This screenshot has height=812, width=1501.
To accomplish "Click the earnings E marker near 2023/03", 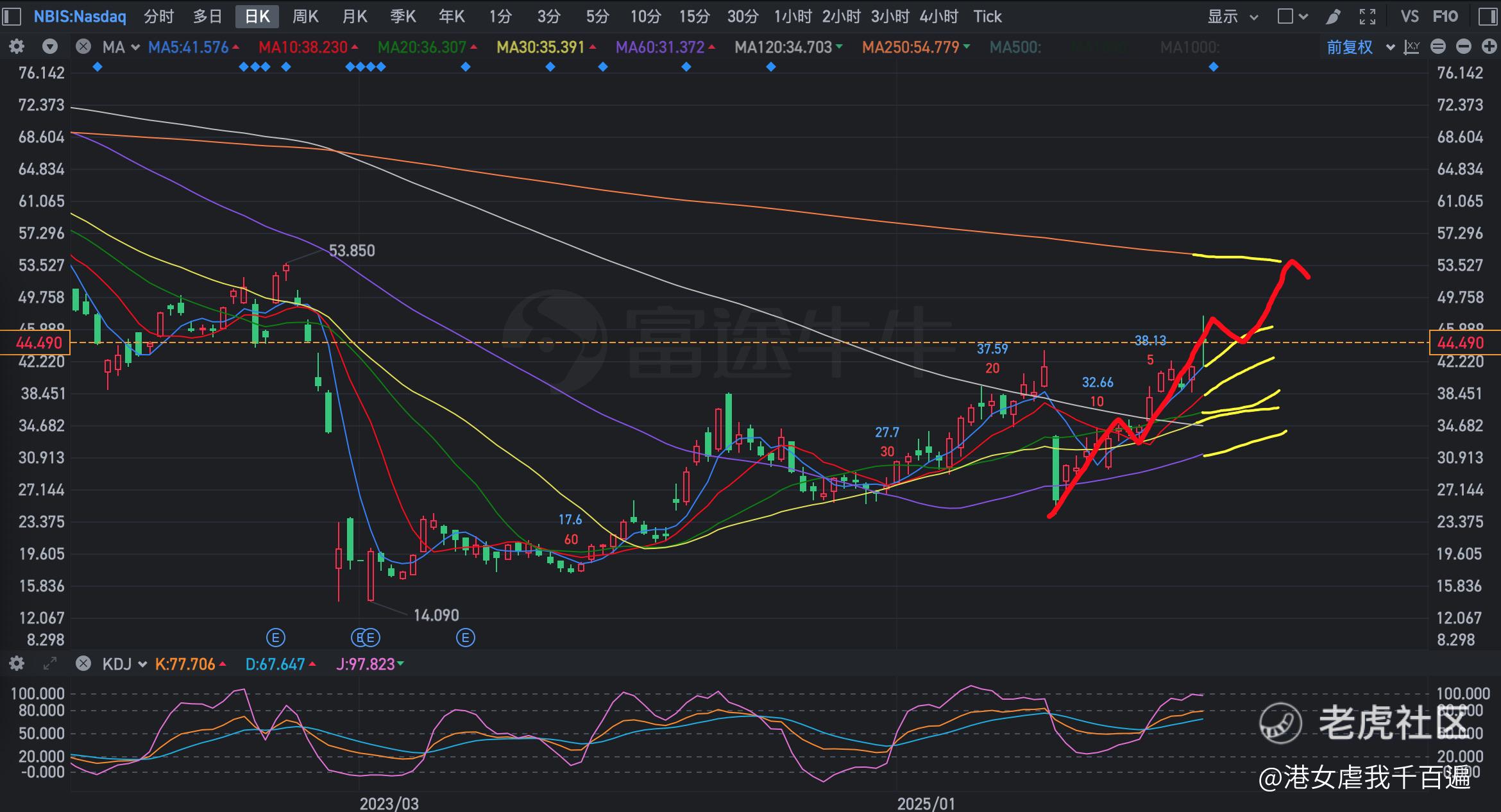I will click(371, 638).
